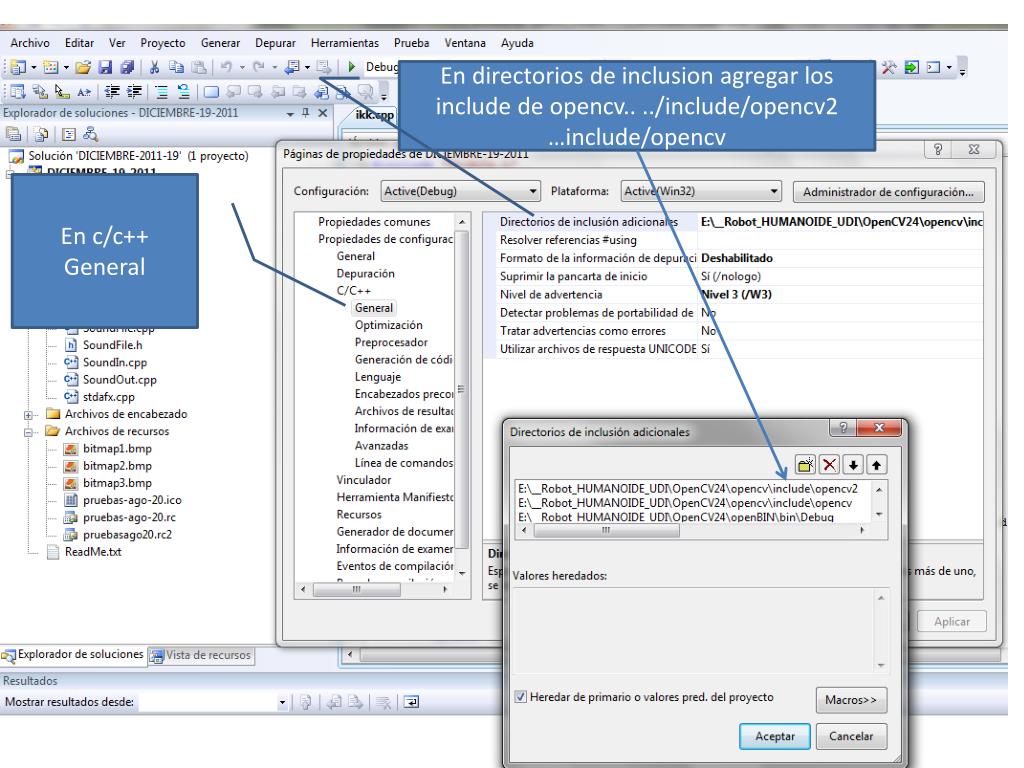
Task: Click the move line up arrow icon
Action: point(876,465)
